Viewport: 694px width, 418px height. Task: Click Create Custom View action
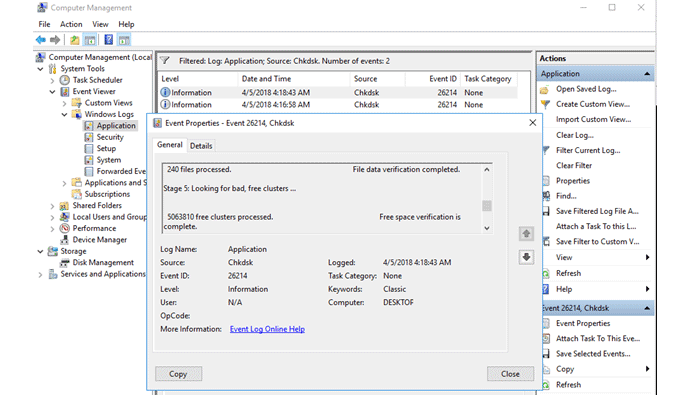pyautogui.click(x=593, y=104)
